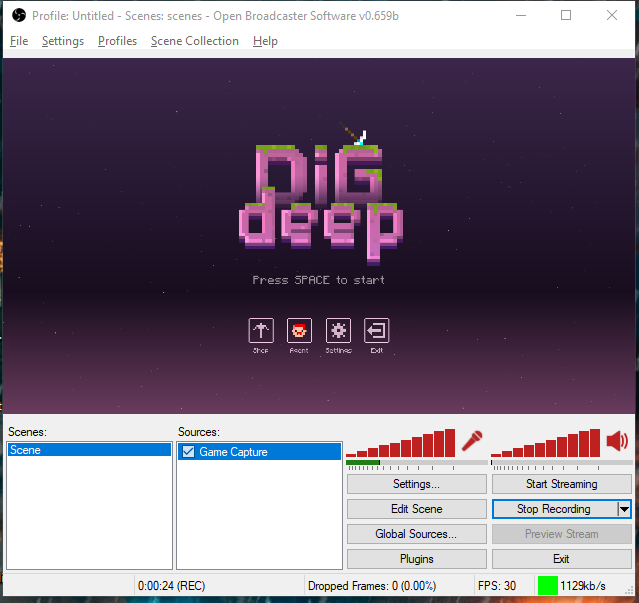Click Start Streaming
Image resolution: width=639 pixels, height=603 pixels.
[x=562, y=484]
